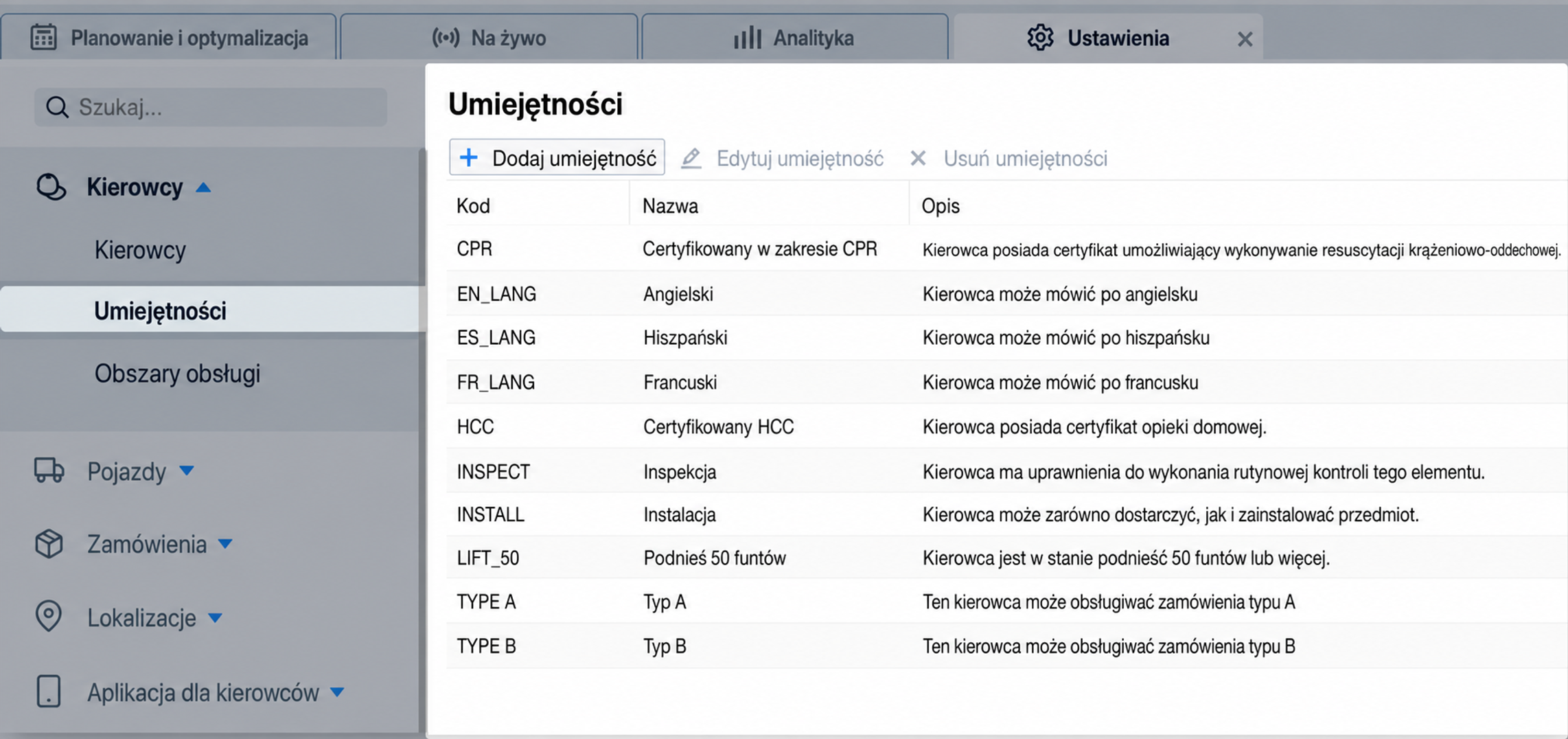Collapse the Kierowcy section arrow
Screen dimensions: 1568x739
[203, 187]
